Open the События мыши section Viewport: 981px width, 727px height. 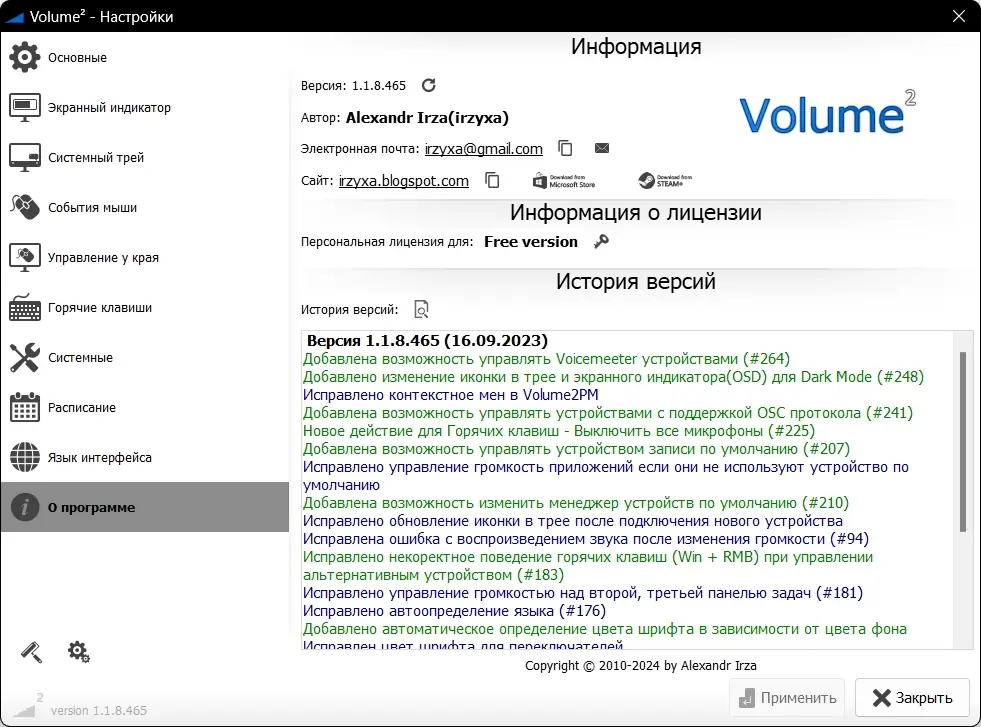pos(93,208)
